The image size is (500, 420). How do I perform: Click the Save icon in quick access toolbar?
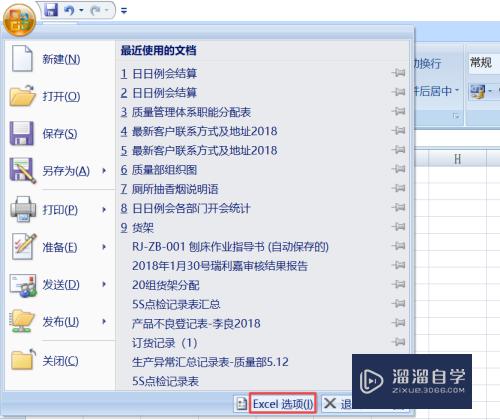(51, 10)
